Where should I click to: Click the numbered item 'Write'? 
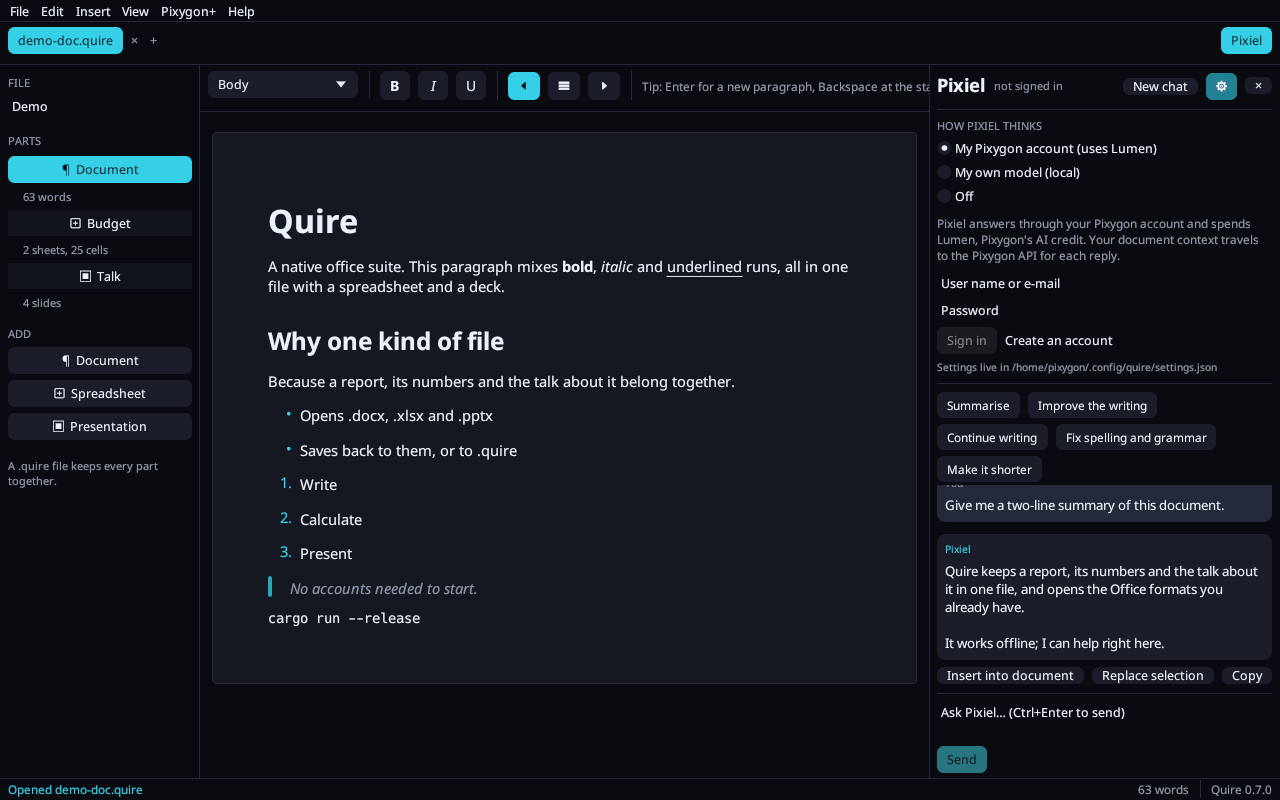318,484
